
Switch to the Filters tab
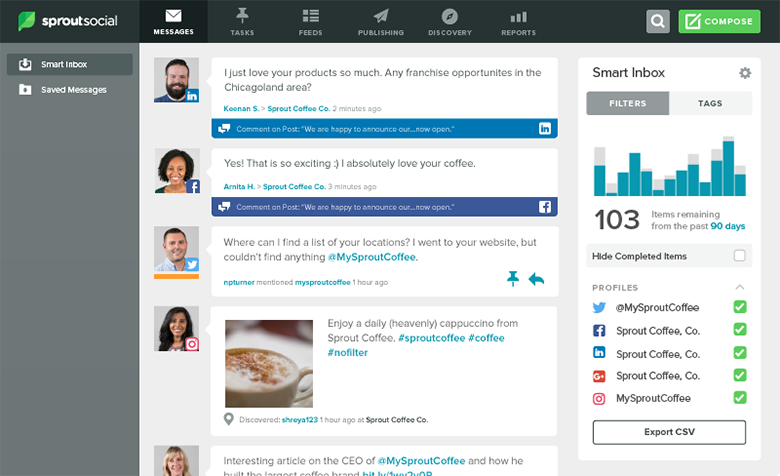click(628, 103)
